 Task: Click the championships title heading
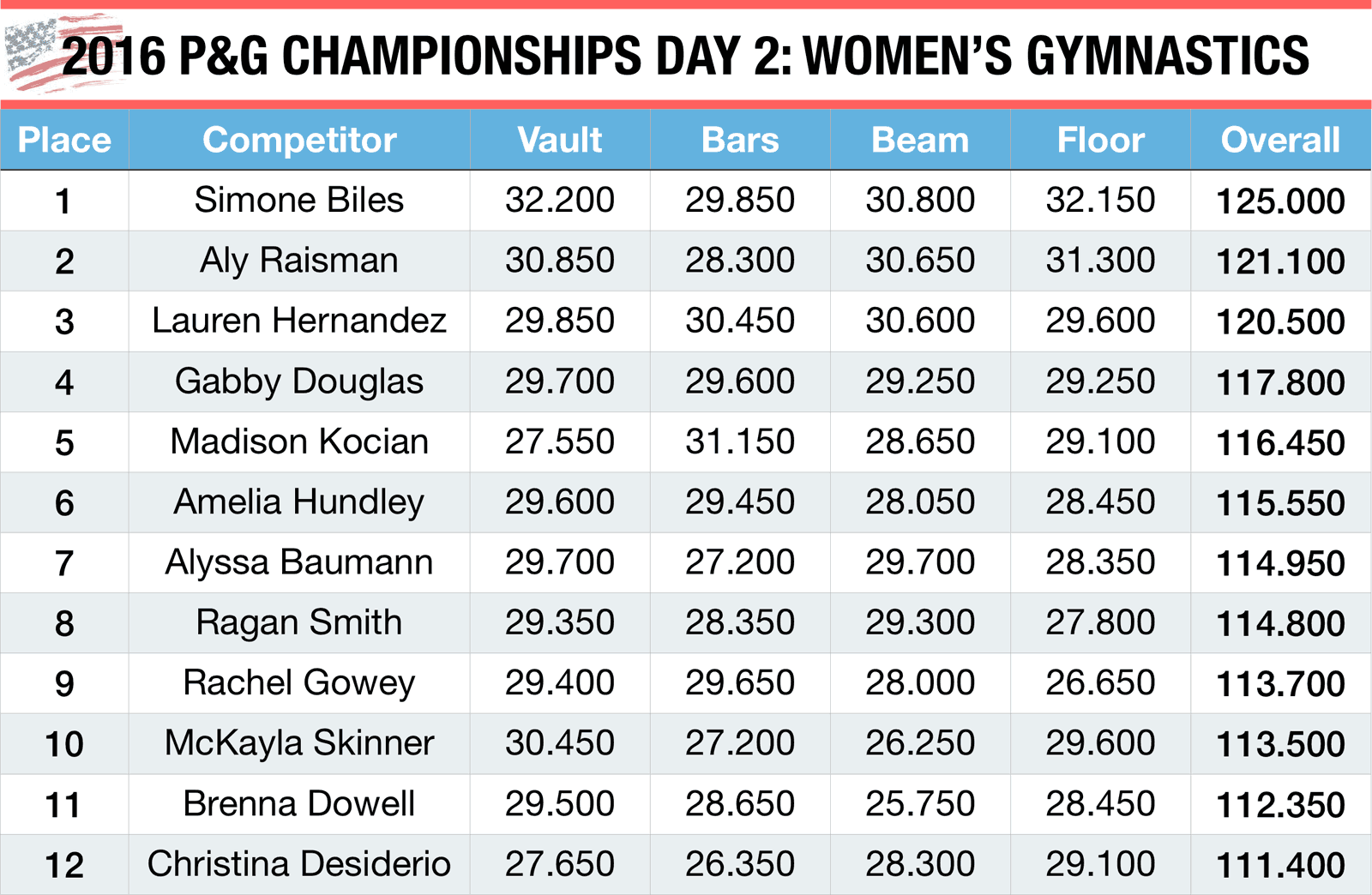[684, 56]
